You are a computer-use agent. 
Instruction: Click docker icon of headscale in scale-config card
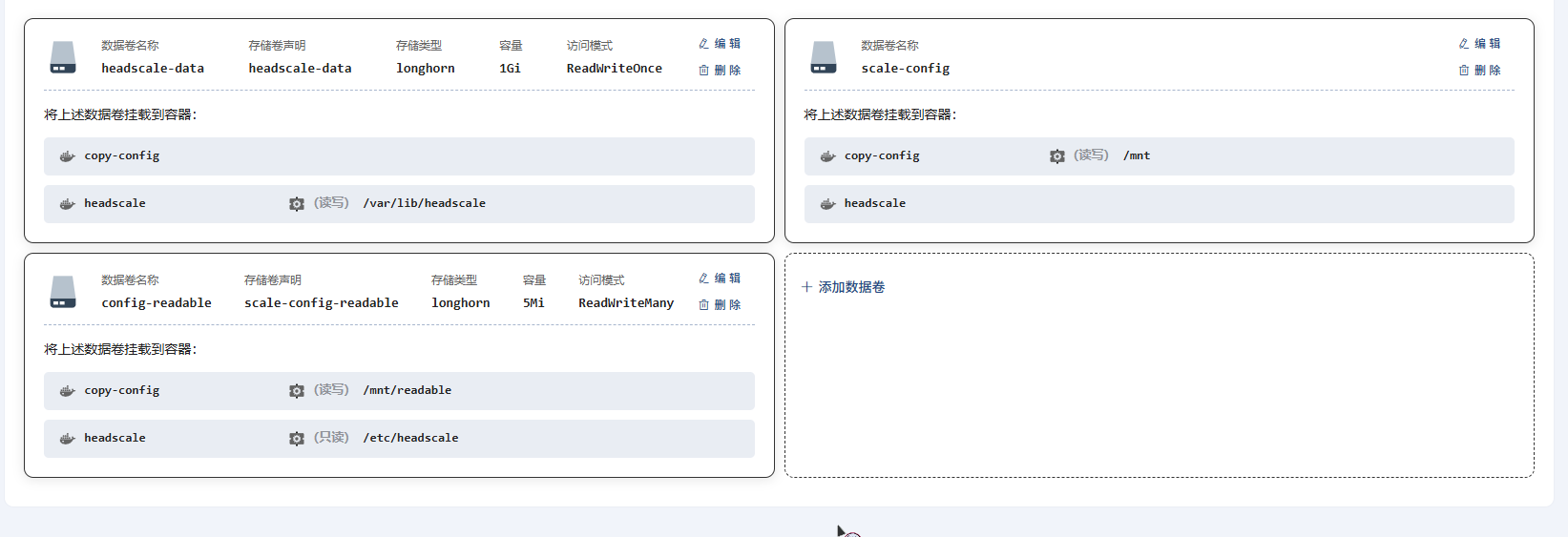point(827,204)
